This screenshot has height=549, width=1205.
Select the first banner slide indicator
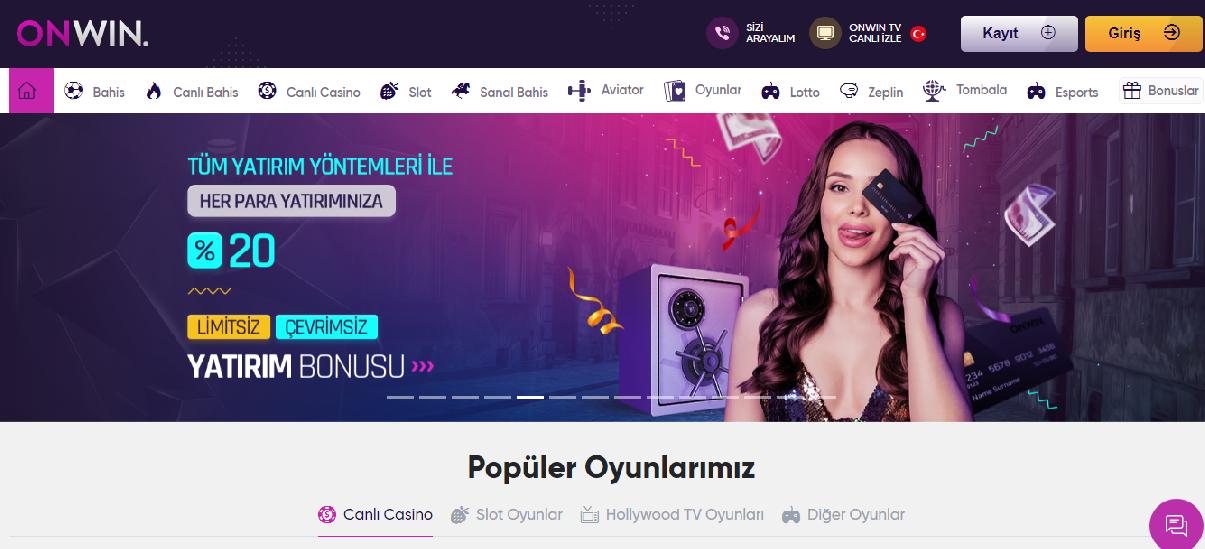tap(400, 397)
